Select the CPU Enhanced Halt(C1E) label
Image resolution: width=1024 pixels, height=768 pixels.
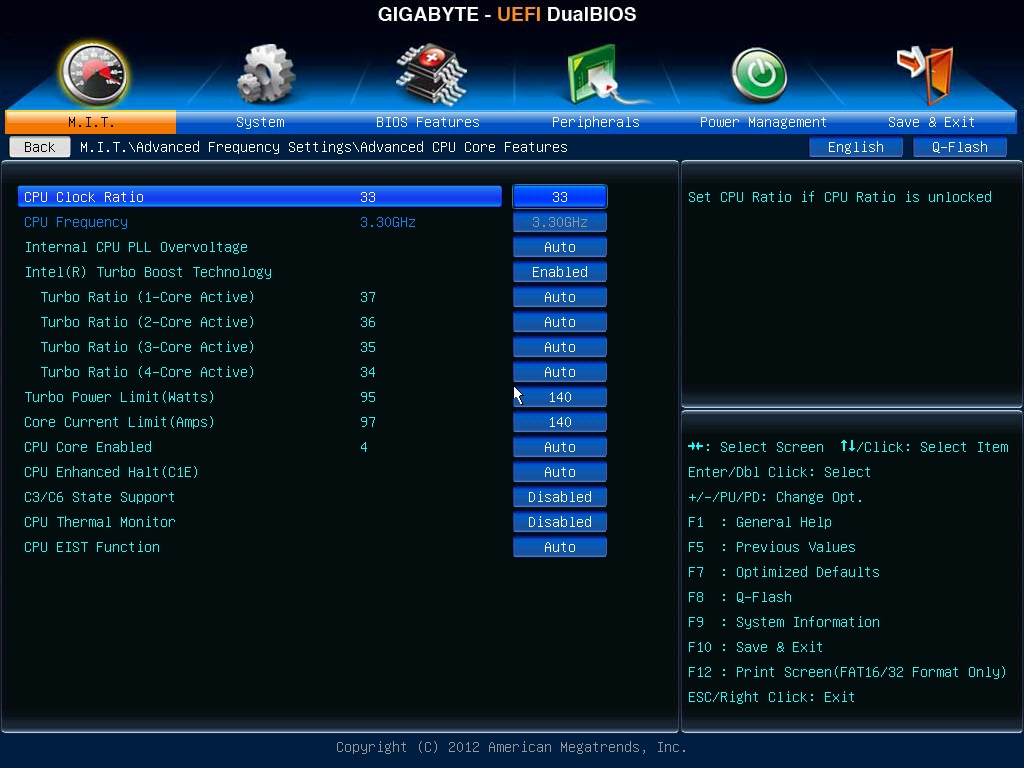(x=111, y=472)
